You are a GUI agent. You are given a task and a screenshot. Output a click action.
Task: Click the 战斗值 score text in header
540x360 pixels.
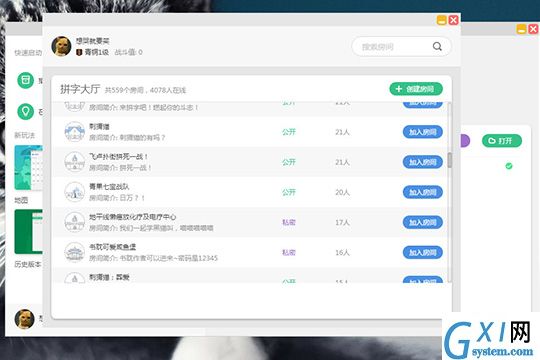(128, 52)
